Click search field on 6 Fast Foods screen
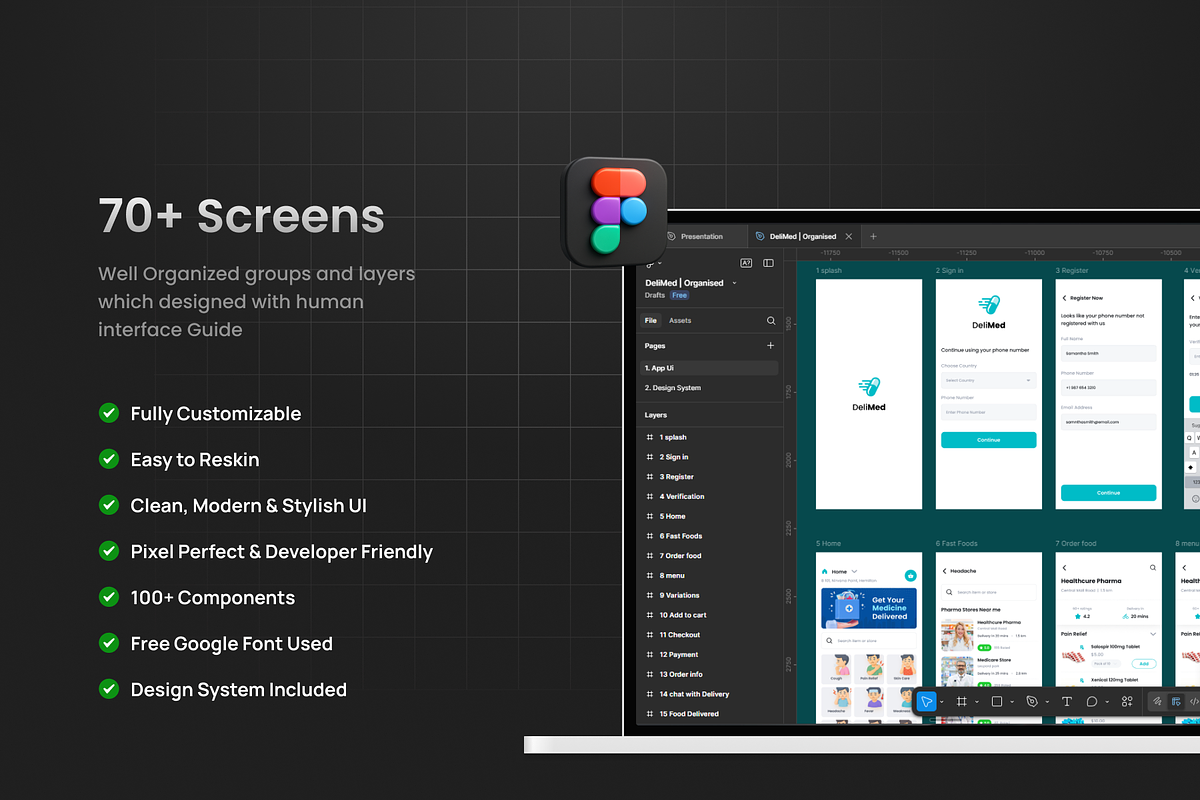The image size is (1200, 800). coord(988,592)
